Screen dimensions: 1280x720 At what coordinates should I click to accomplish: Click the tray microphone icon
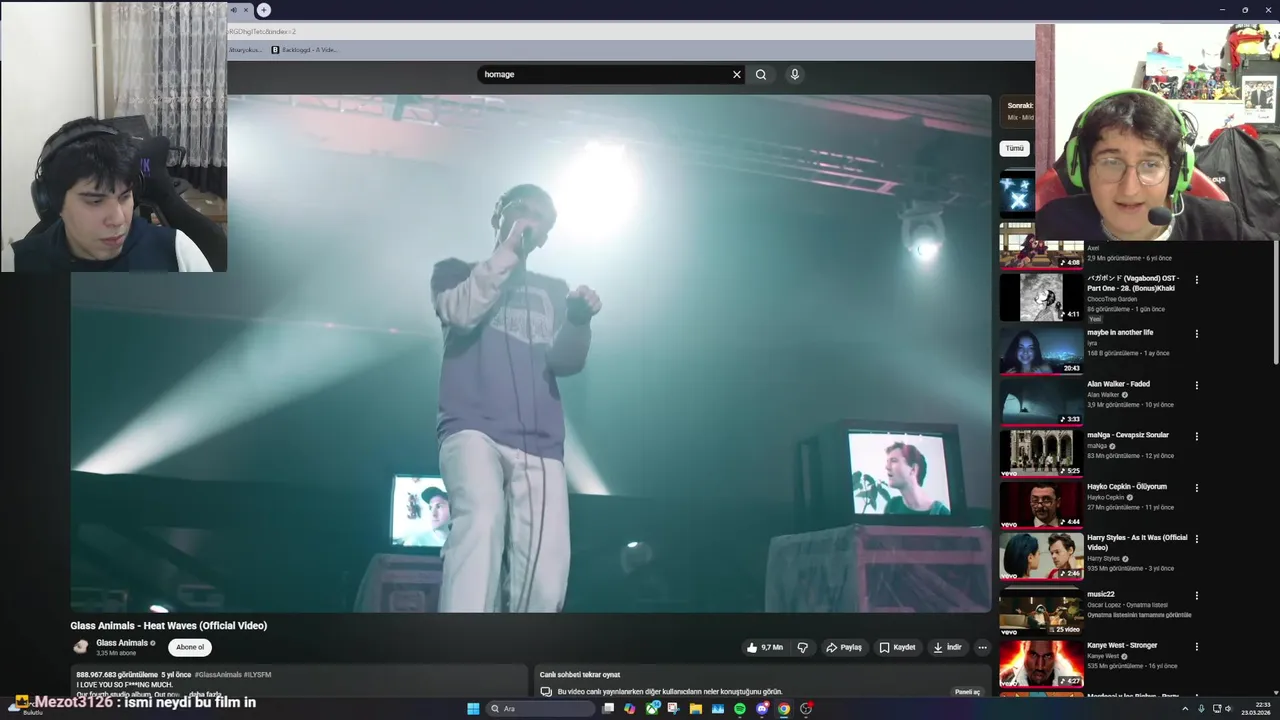click(x=1201, y=709)
